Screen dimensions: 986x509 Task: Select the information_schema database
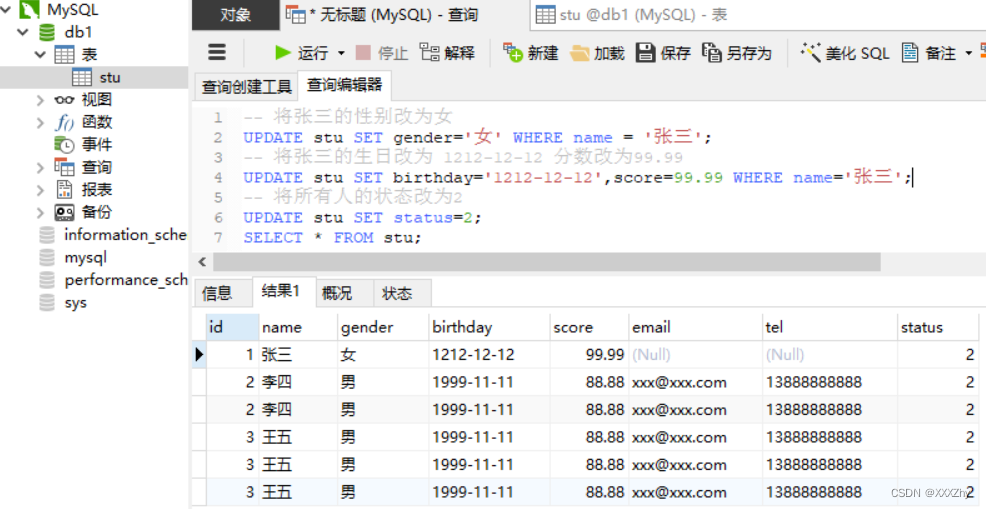pos(125,235)
